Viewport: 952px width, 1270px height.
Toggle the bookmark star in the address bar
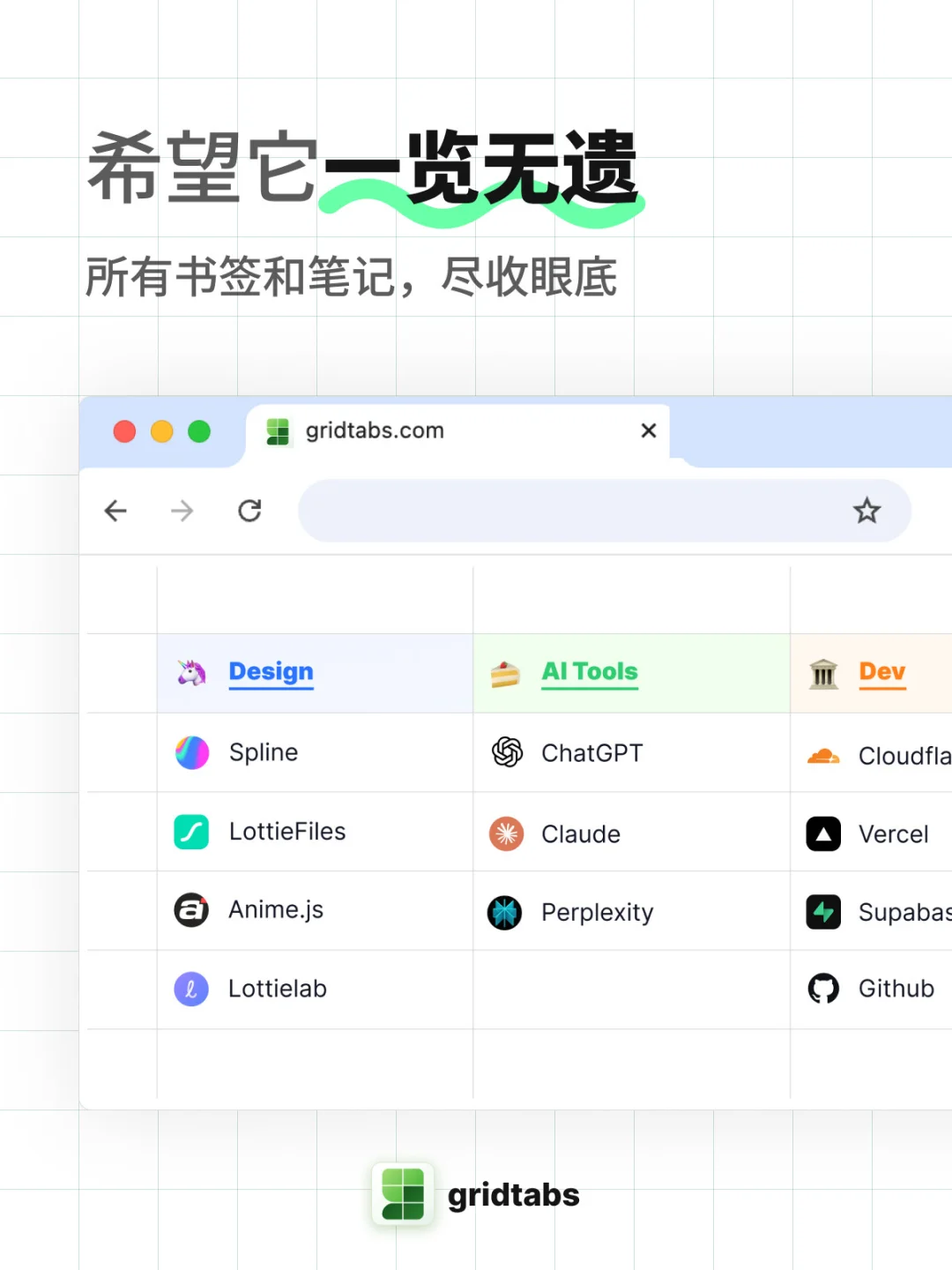pos(866,511)
